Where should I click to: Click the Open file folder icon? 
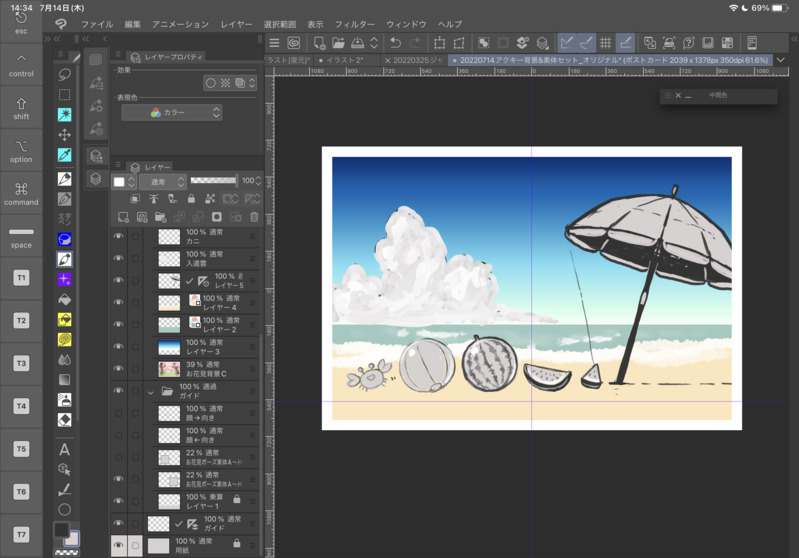tap(338, 43)
